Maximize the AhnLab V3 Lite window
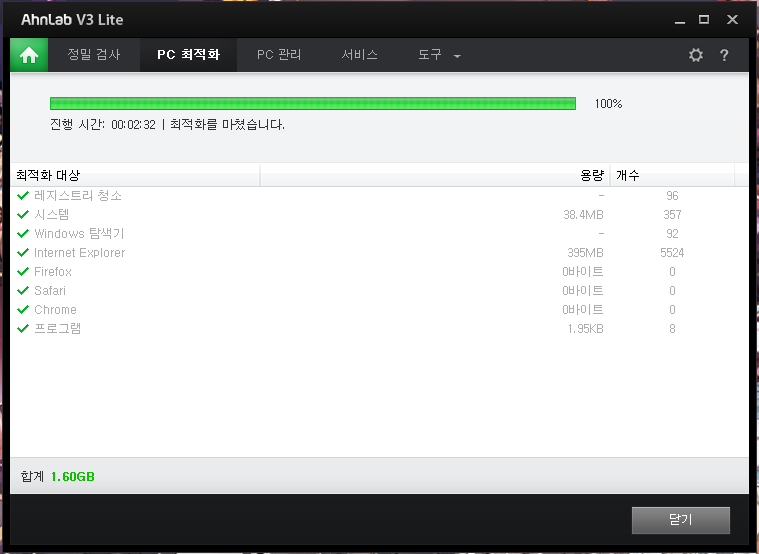Image resolution: width=759 pixels, height=554 pixels. [704, 19]
